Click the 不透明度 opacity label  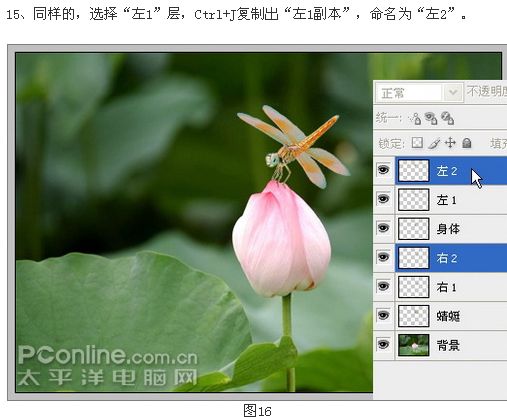(487, 91)
